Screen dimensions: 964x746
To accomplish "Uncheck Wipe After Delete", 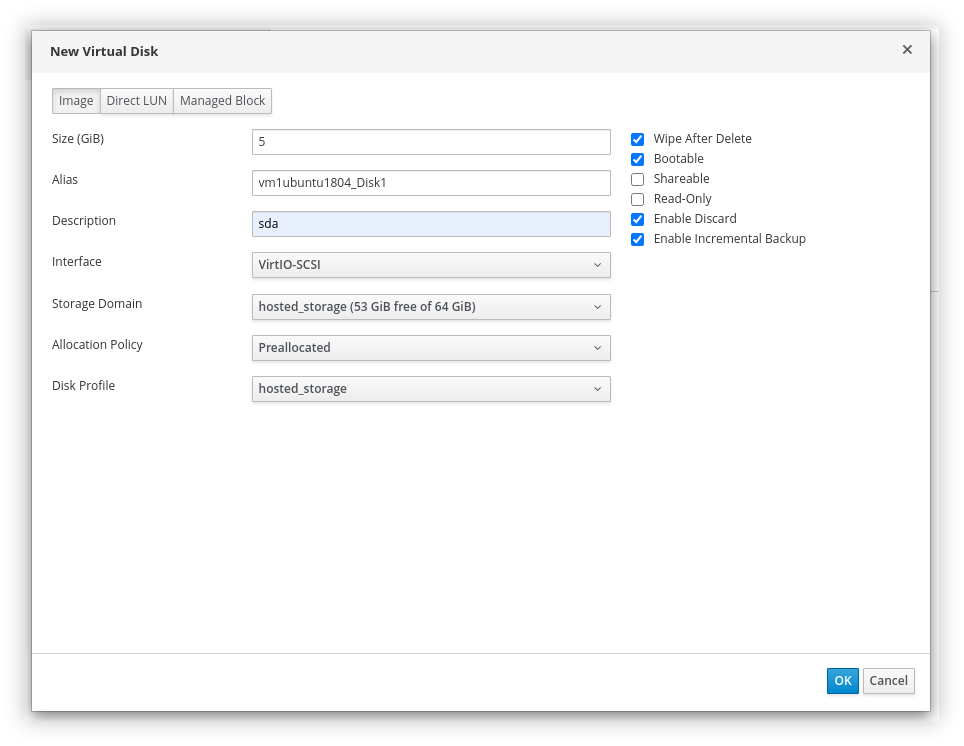I will pos(637,139).
